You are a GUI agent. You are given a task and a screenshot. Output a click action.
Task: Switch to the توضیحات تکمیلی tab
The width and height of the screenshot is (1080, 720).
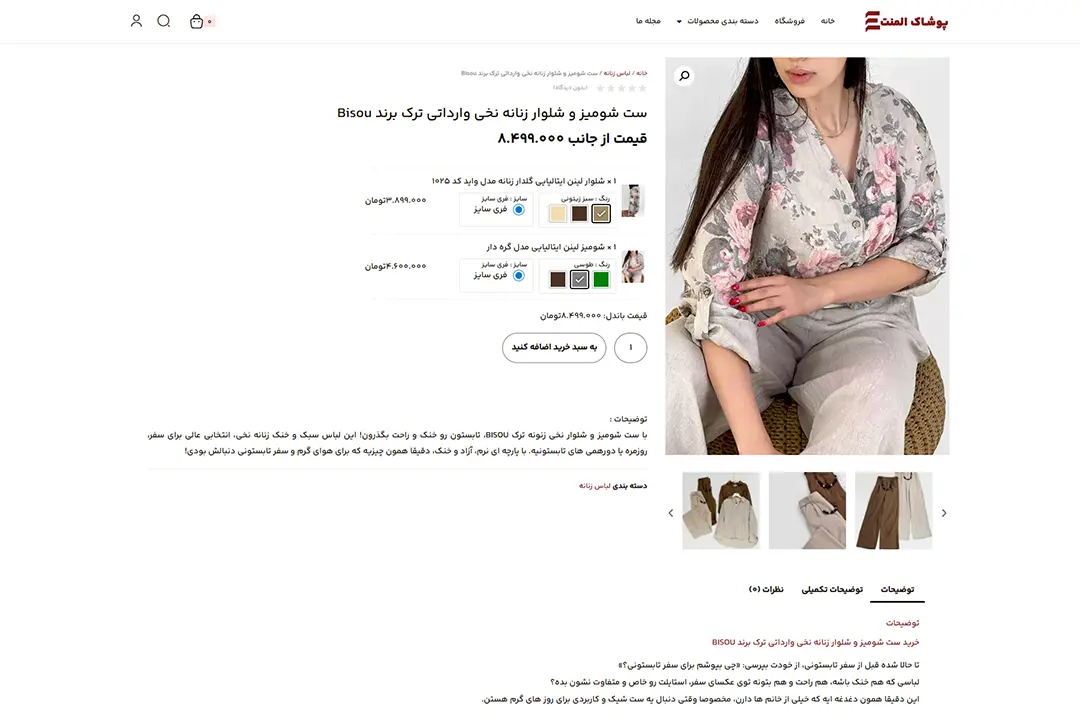832,590
